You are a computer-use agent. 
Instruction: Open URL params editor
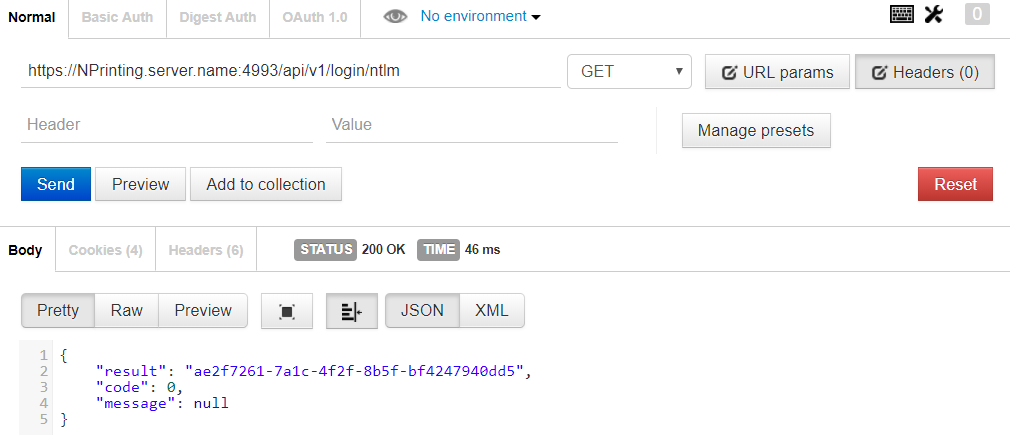click(x=777, y=72)
